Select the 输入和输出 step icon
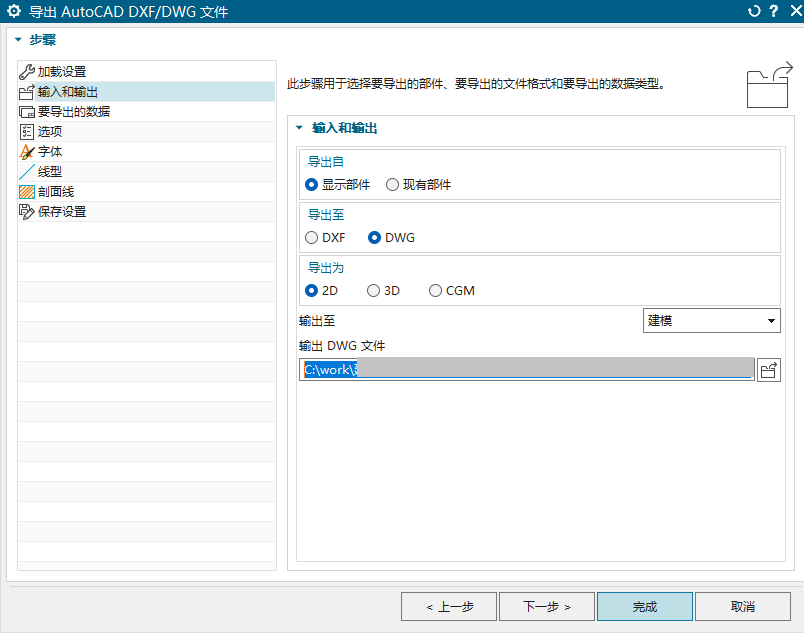Screen dimensions: 804x633 click(x=27, y=91)
